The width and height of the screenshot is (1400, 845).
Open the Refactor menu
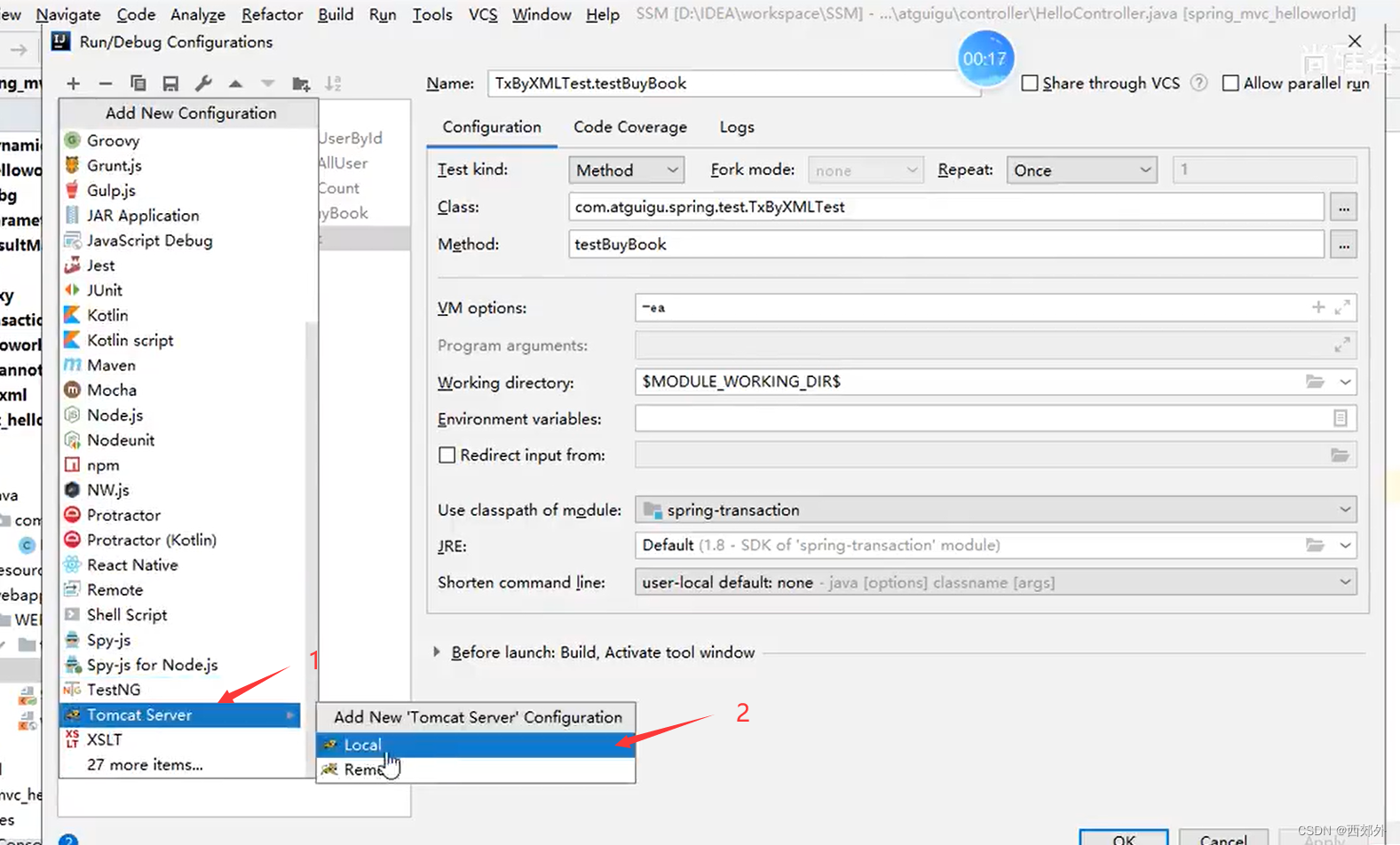click(272, 14)
